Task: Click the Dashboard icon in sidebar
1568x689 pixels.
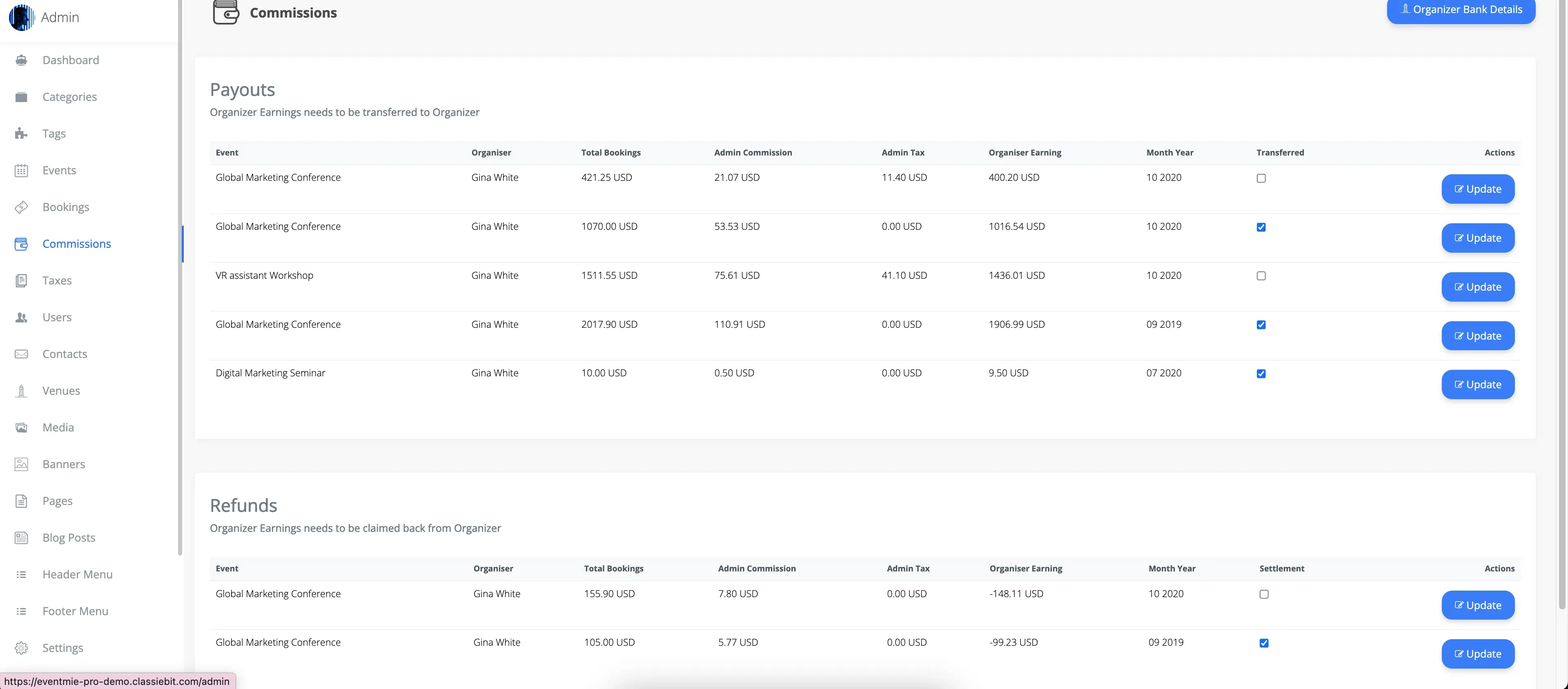Action: point(21,60)
